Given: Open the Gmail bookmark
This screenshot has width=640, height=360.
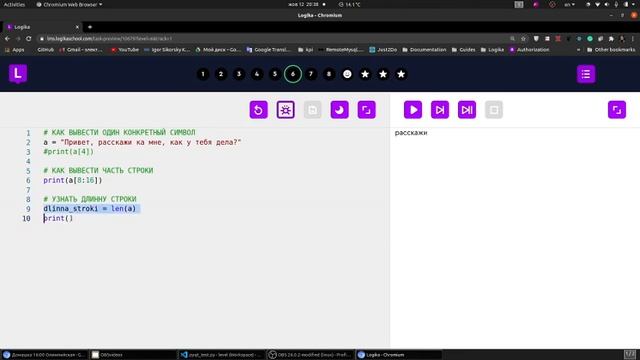Looking at the screenshot, I should tap(81, 50).
